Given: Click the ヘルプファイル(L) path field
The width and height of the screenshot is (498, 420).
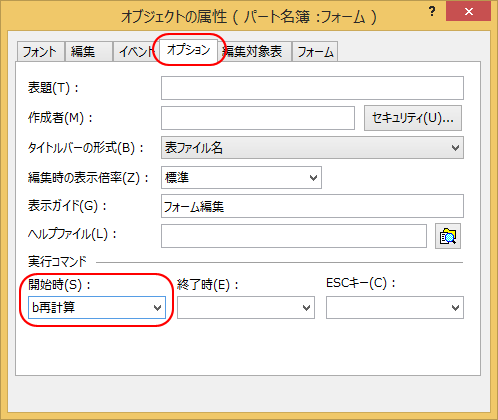Looking at the screenshot, I should (294, 236).
